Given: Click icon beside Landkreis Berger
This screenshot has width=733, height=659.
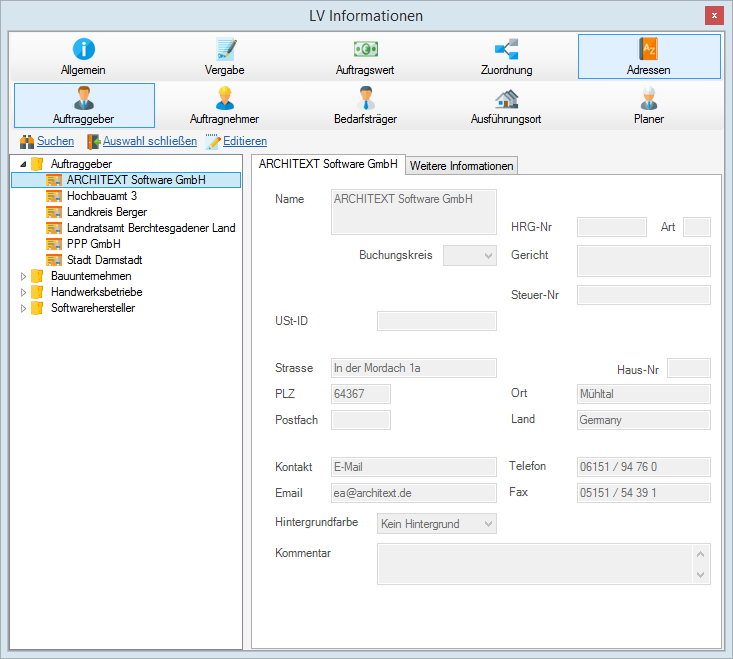Looking at the screenshot, I should (54, 212).
